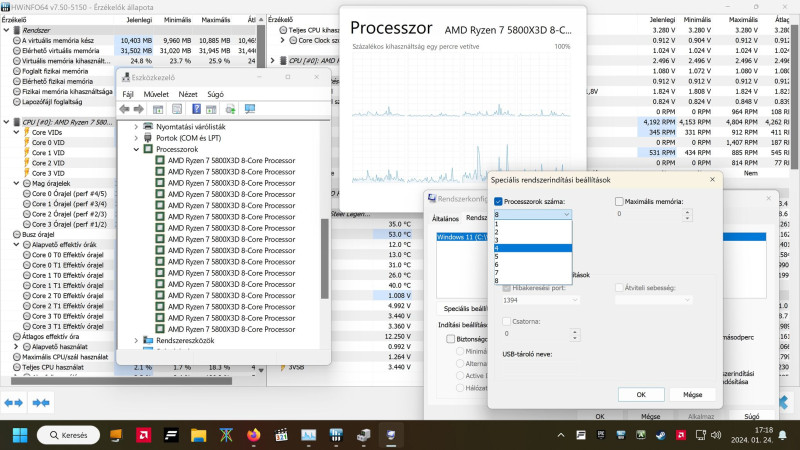The width and height of the screenshot is (800, 450).
Task: Click the Back arrow in Eszközkezelő toolbar
Action: click(124, 109)
